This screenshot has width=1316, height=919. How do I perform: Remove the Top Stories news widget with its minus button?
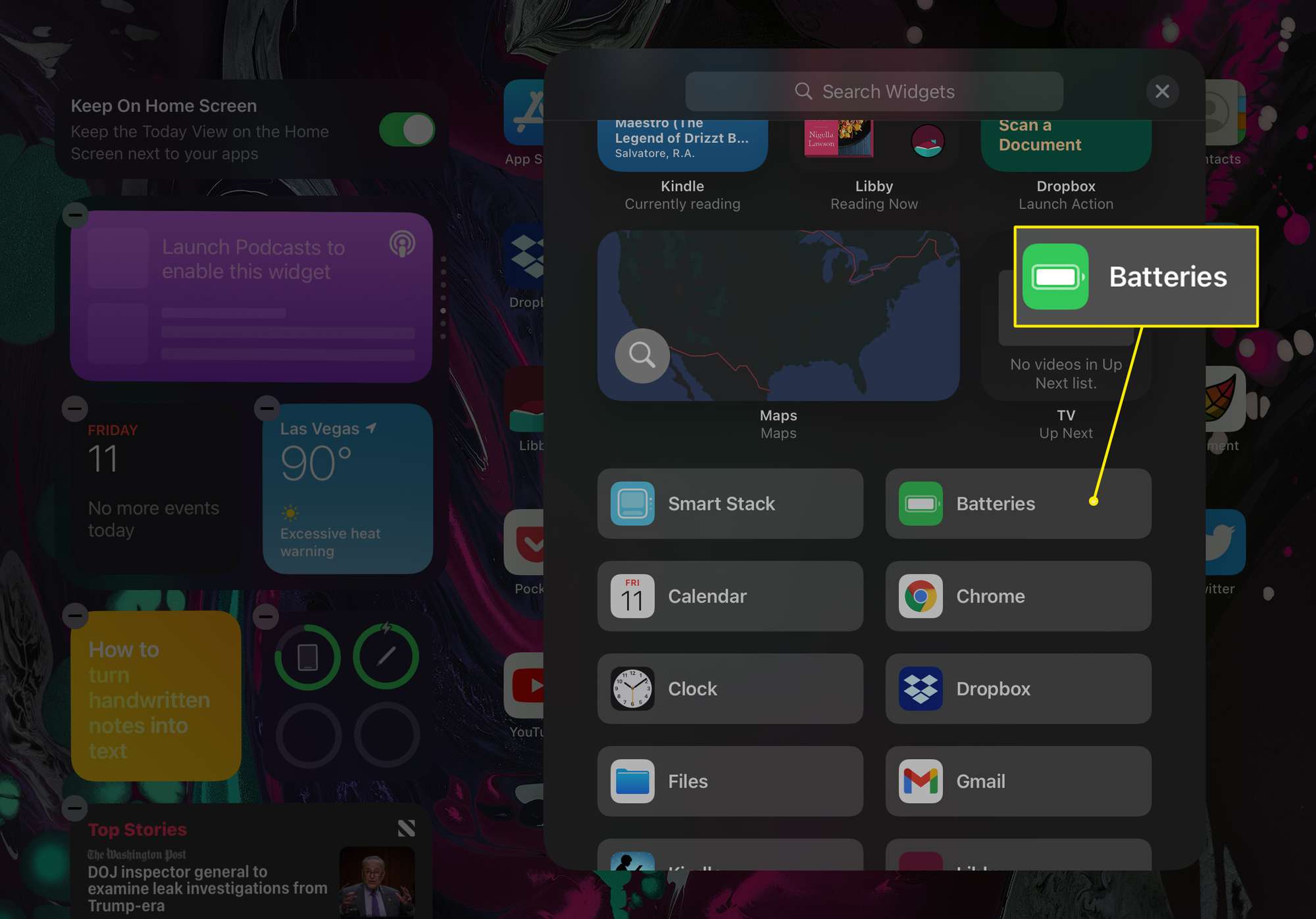pos(75,808)
